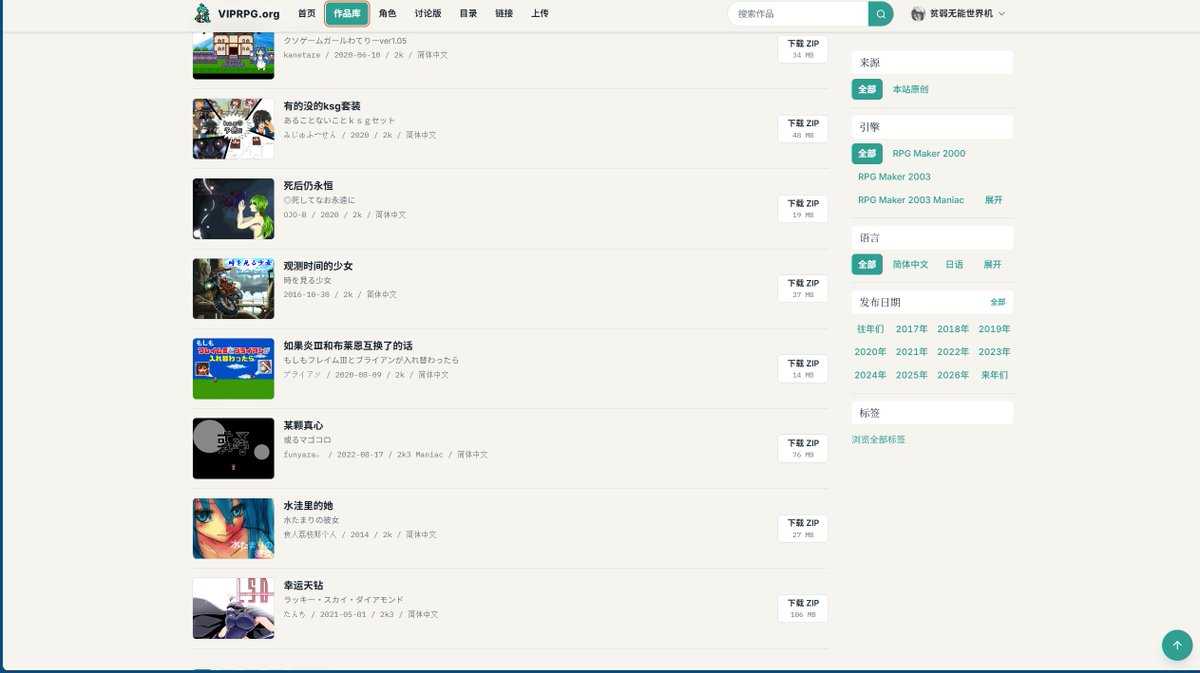Download ZIP for 某颗真心
This screenshot has height=673, width=1200.
[803, 449]
